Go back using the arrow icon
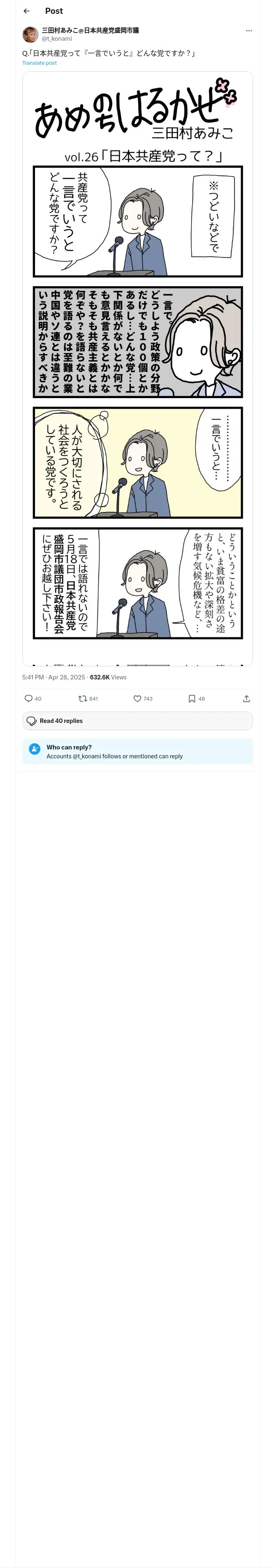 pyautogui.click(x=27, y=11)
